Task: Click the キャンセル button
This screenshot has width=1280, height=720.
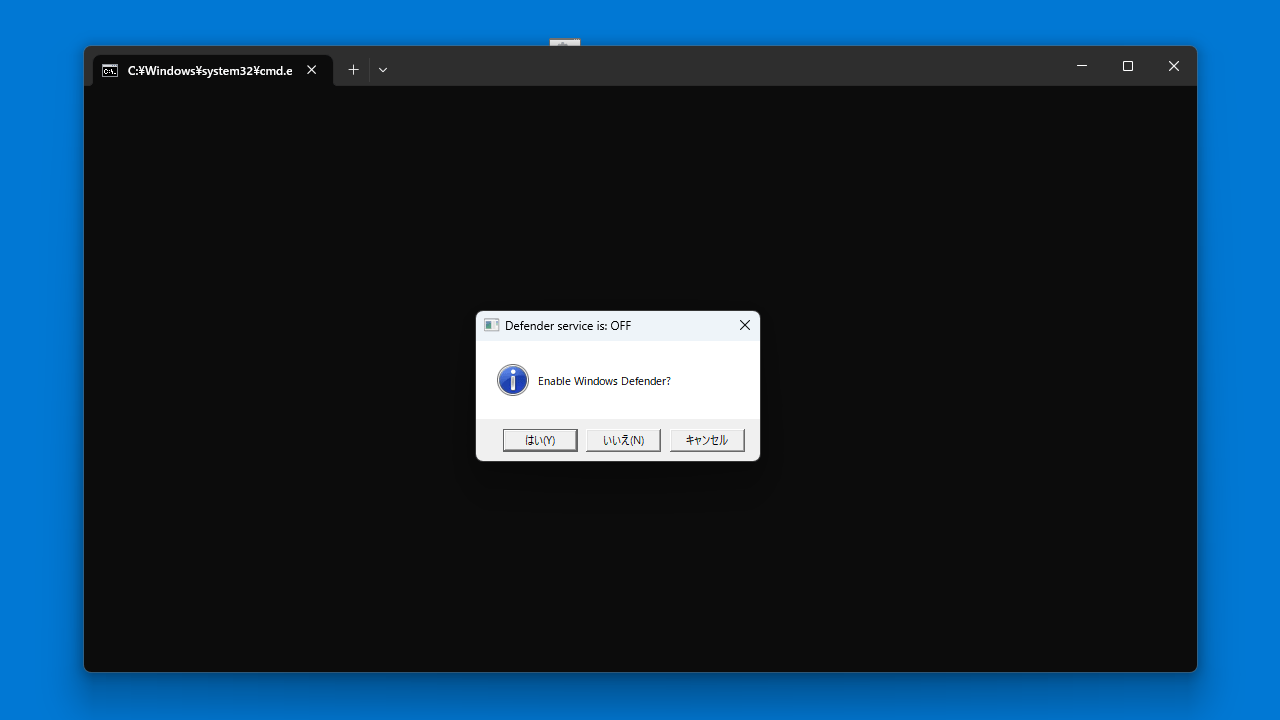Action: tap(707, 440)
